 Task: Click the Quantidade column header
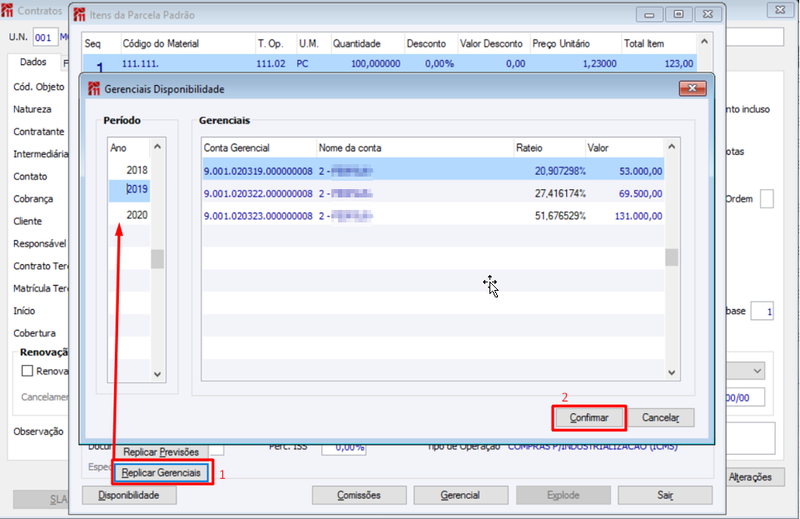click(x=367, y=43)
